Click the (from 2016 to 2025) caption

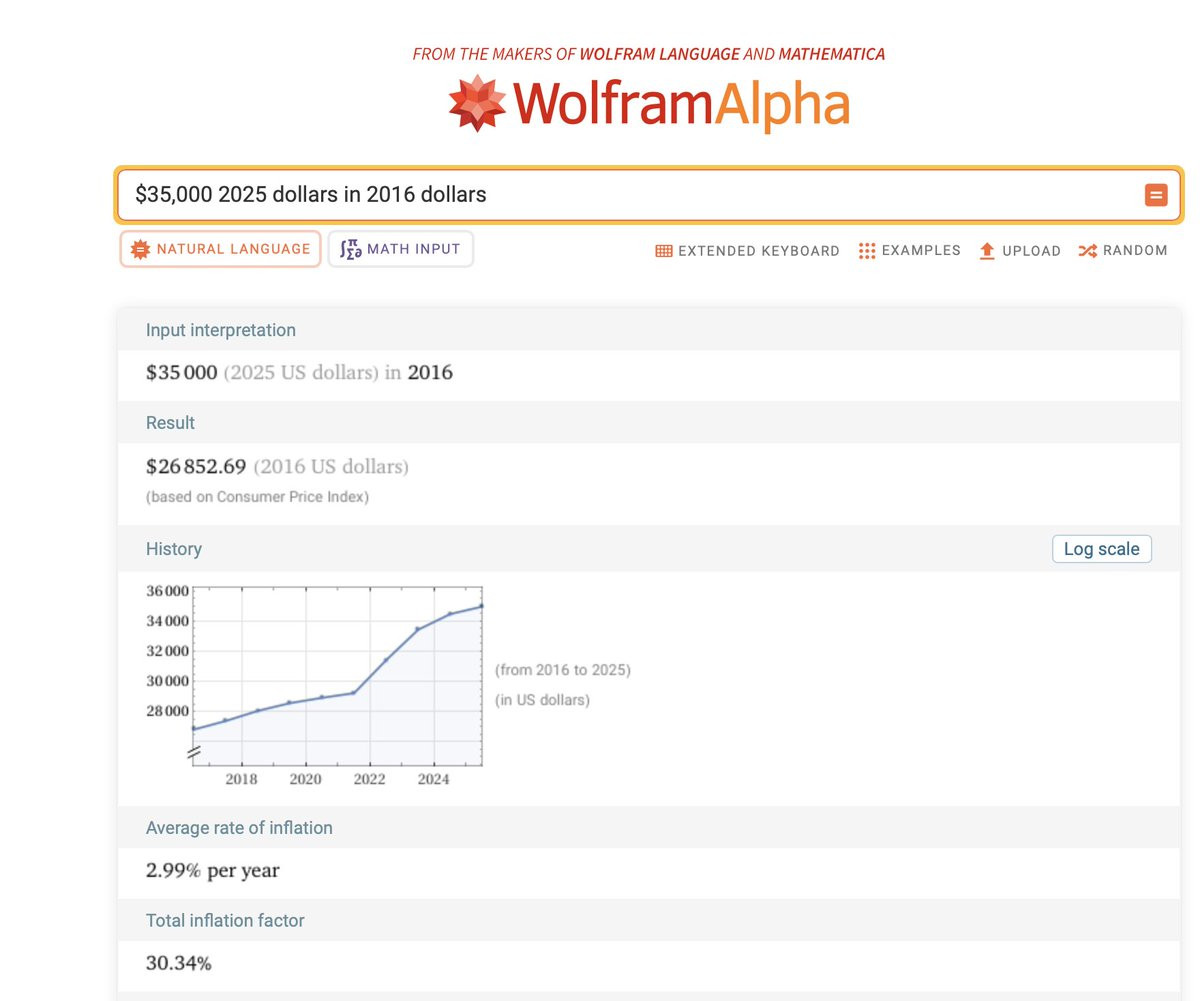(x=563, y=670)
